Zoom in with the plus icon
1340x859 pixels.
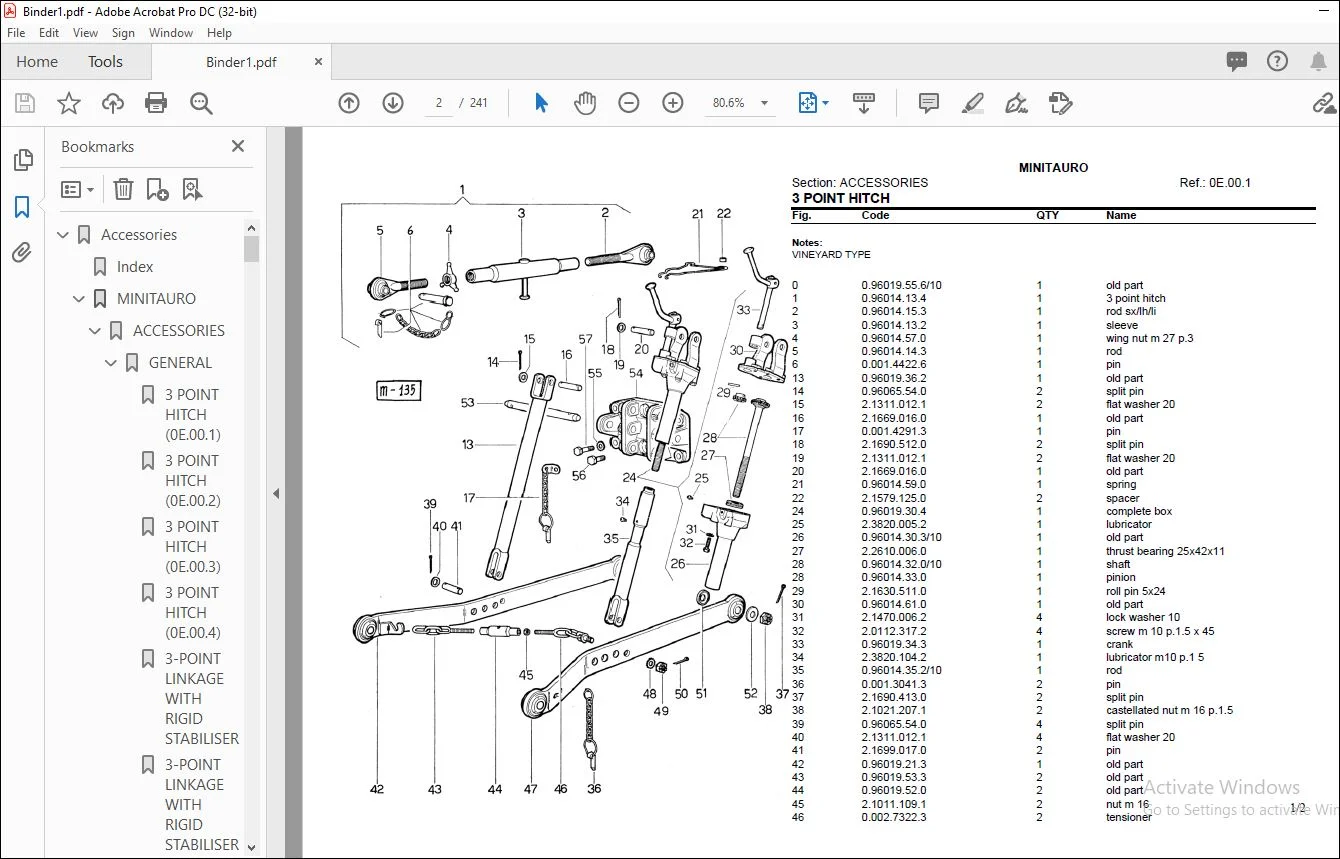click(x=673, y=103)
